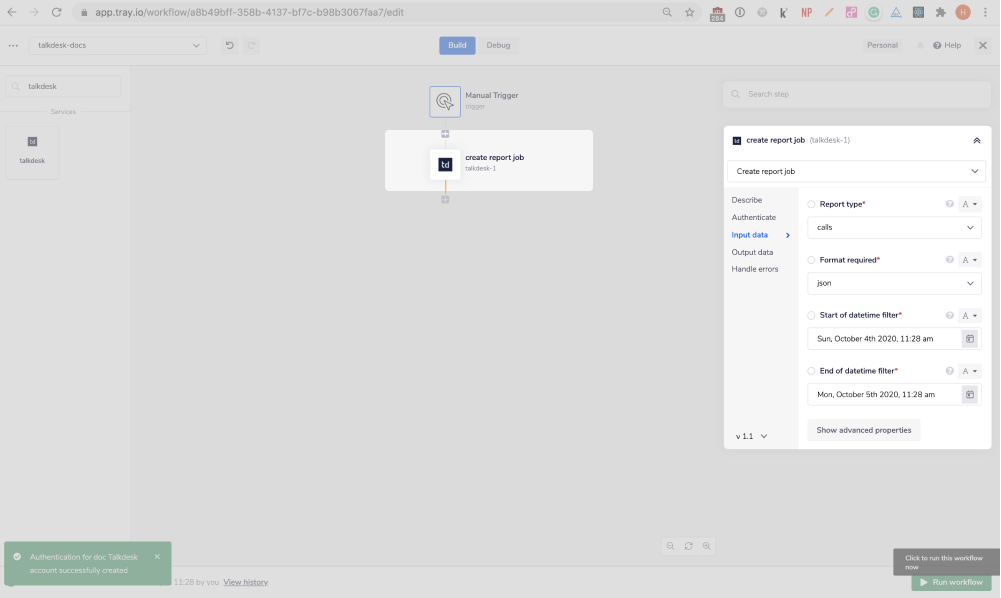
Task: Click the green authentication success notification
Action: (85, 562)
